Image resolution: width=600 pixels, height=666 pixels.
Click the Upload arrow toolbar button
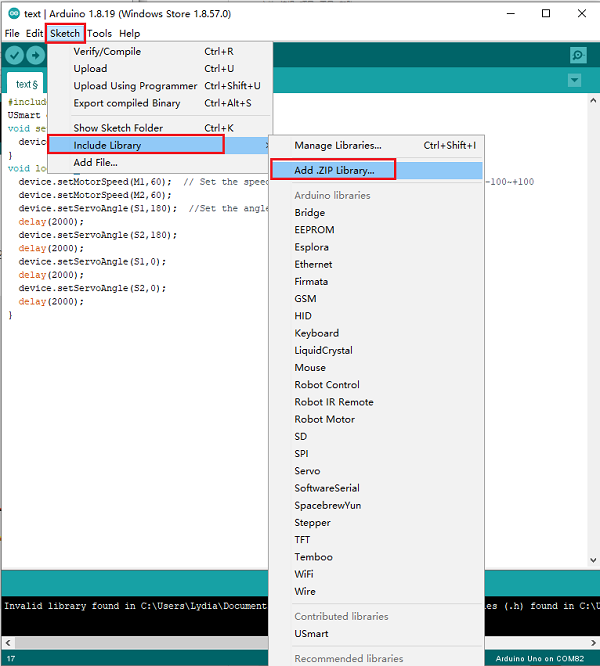tap(36, 55)
